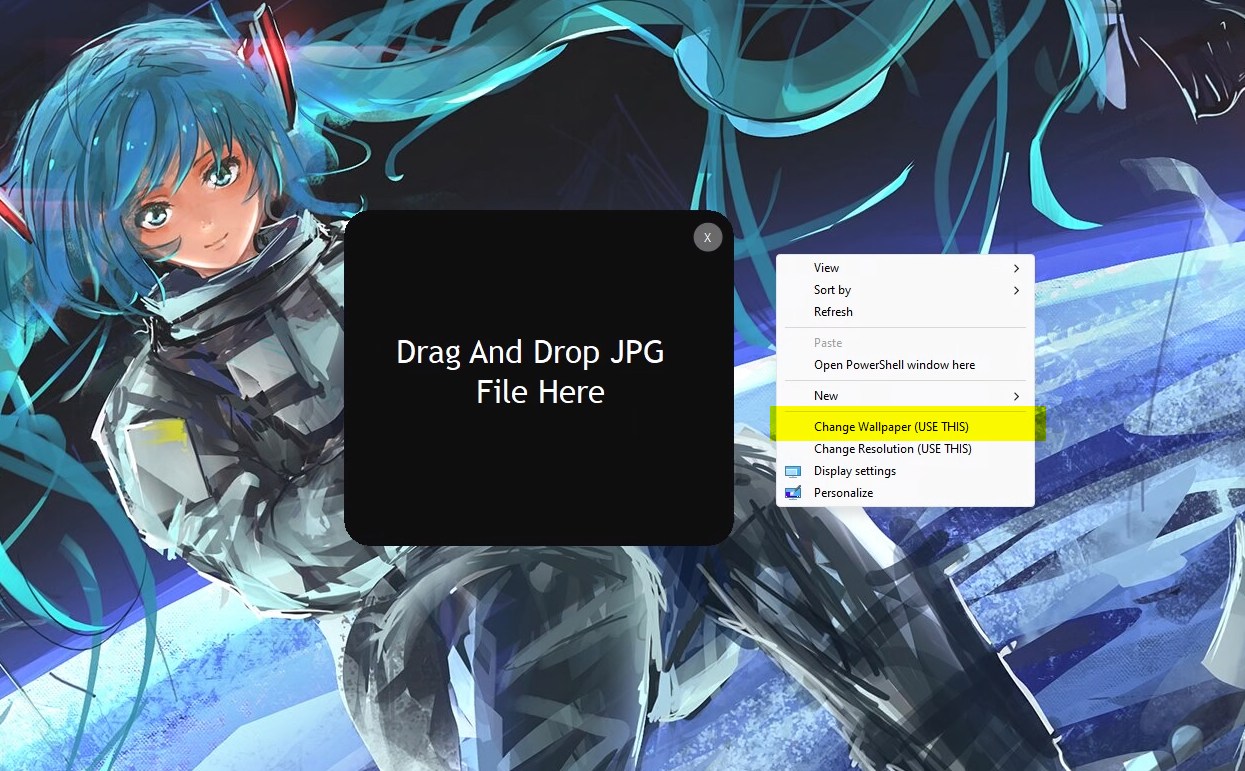1245x771 pixels.
Task: Choose Open PowerShell window here
Action: pyautogui.click(x=905, y=365)
